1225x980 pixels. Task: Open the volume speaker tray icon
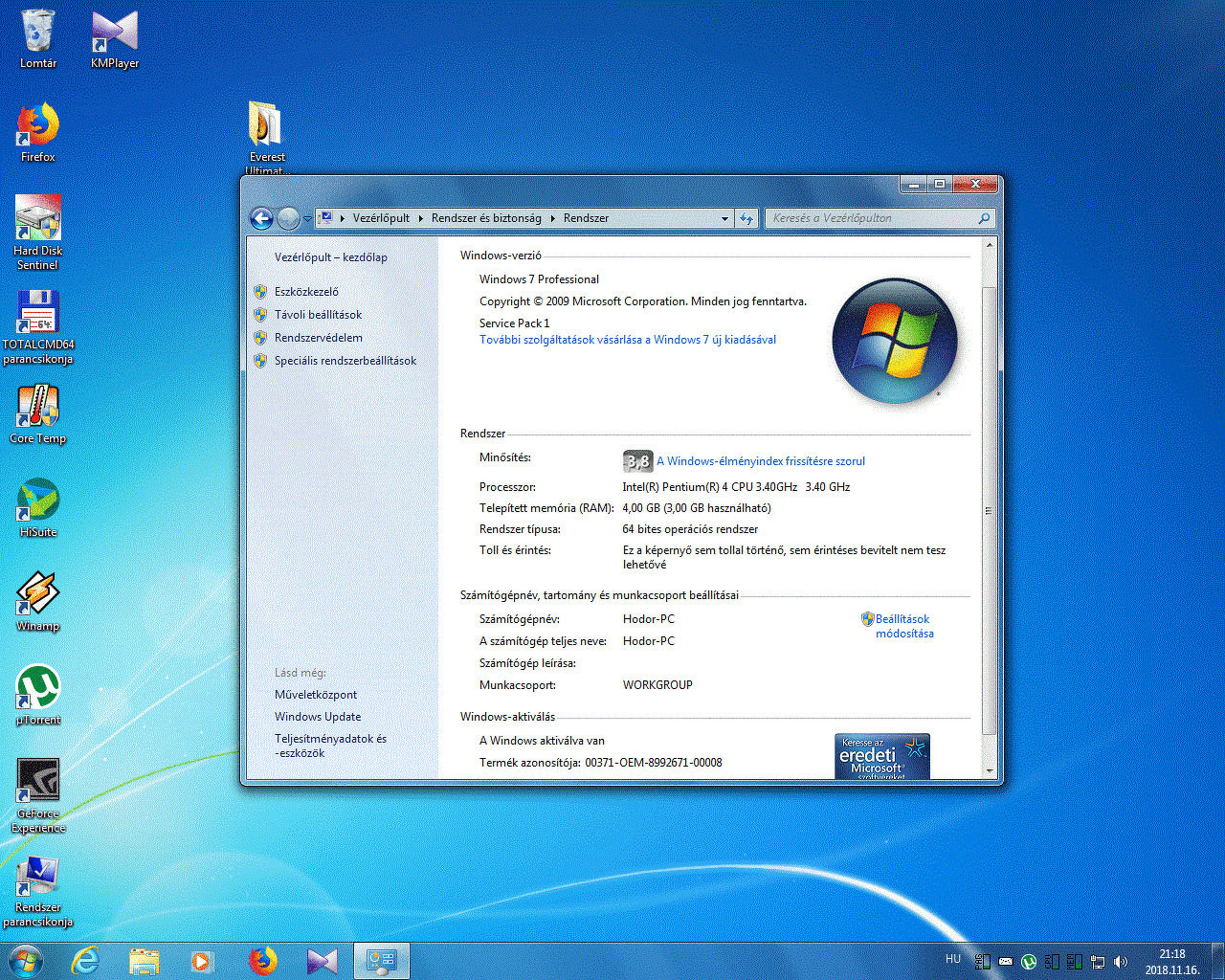1121,962
